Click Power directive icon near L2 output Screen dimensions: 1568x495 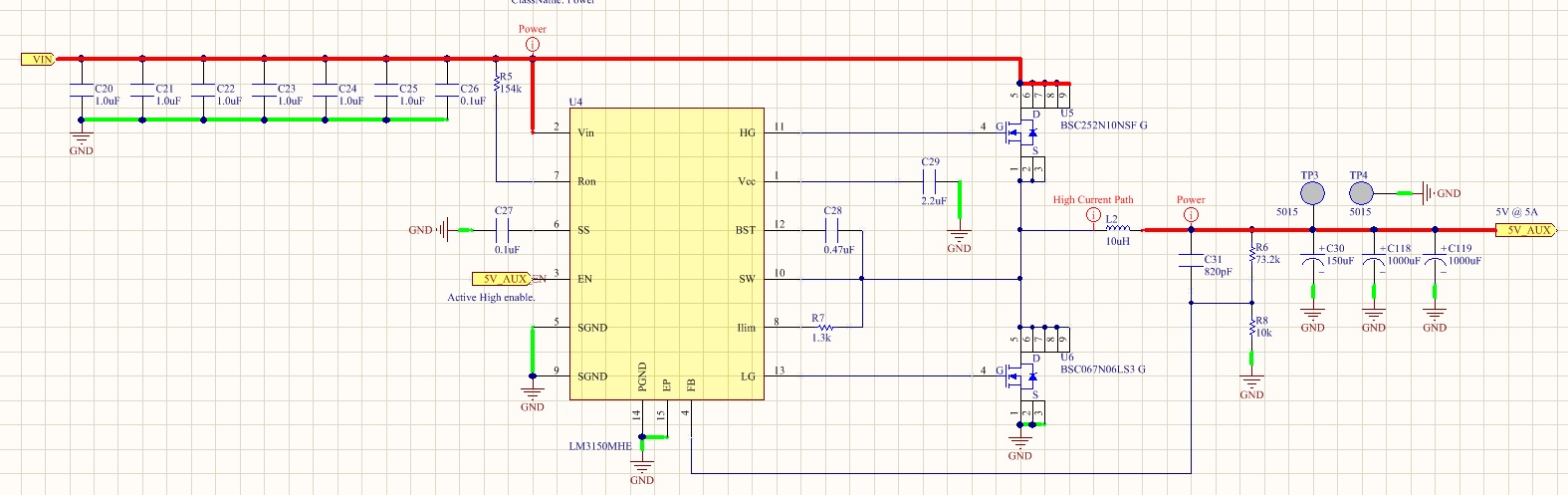pyautogui.click(x=1191, y=215)
